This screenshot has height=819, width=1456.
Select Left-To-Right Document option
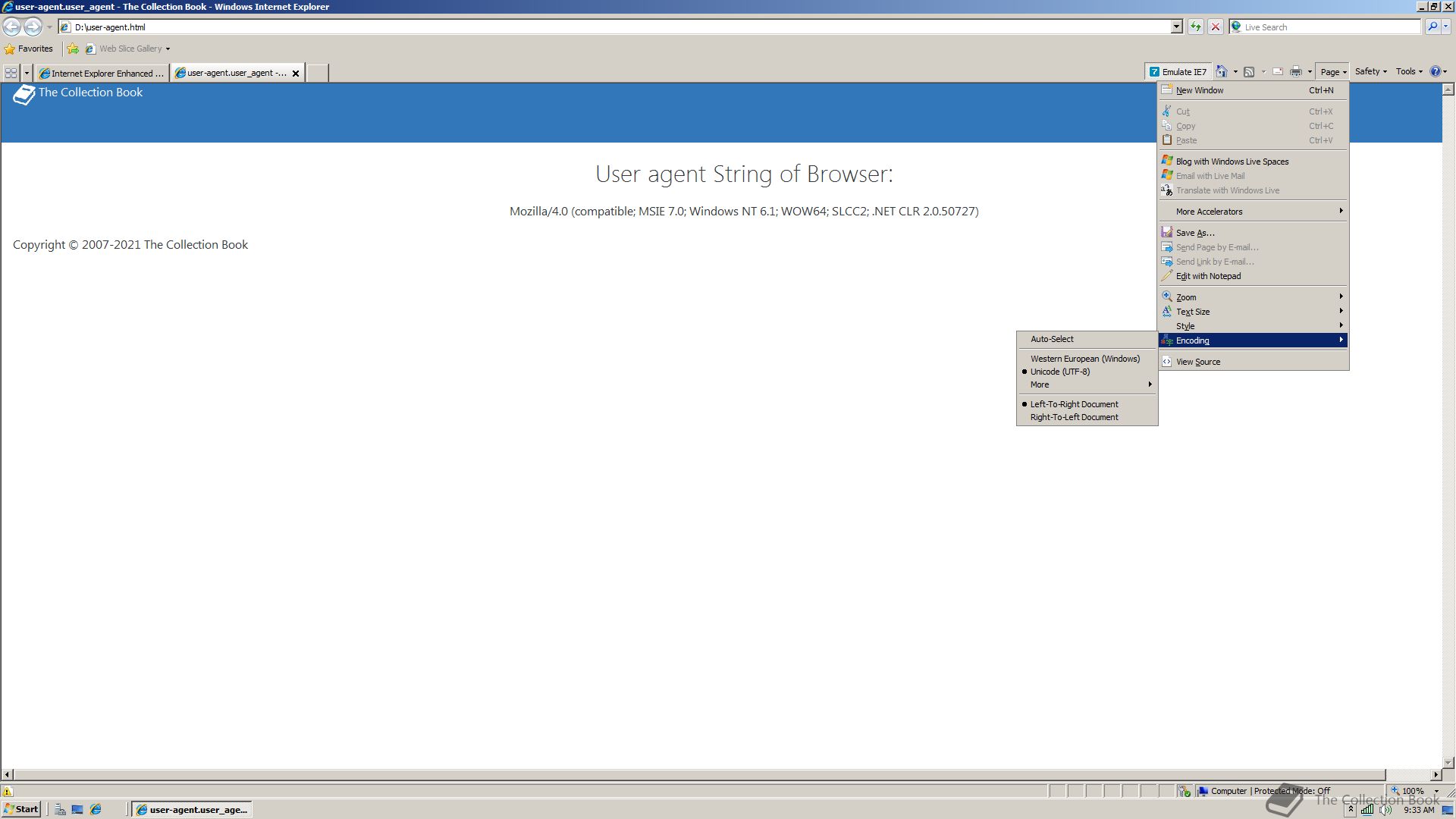click(x=1087, y=404)
